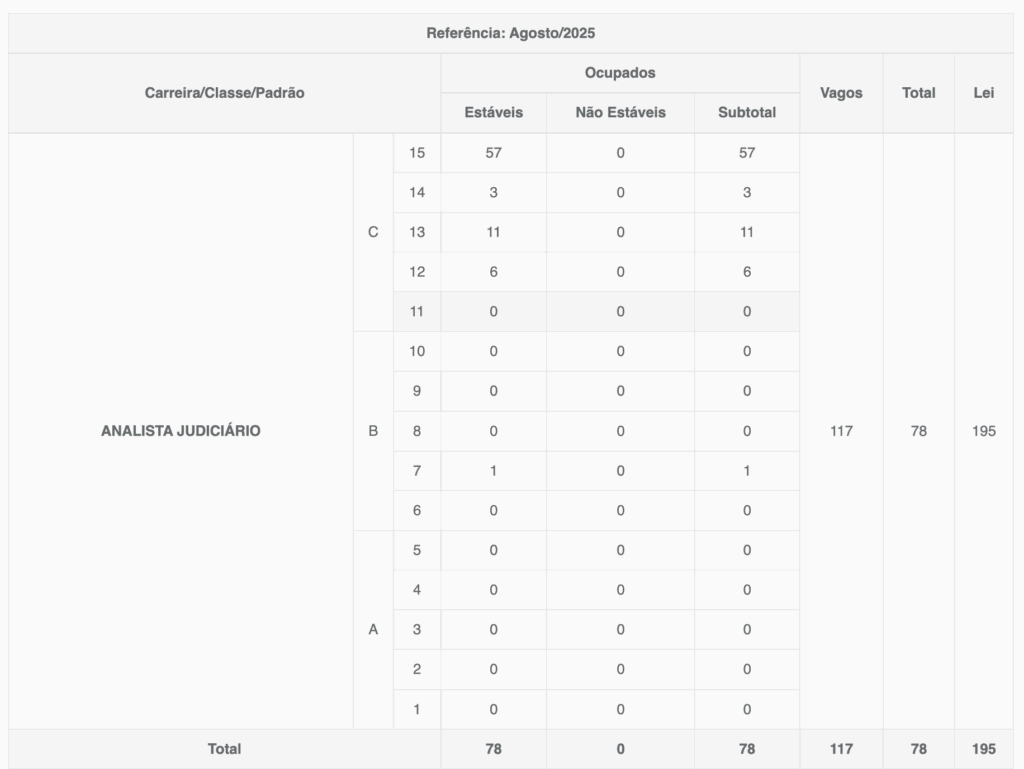Click the Lei value 195 in body
The width and height of the screenshot is (1024, 769).
[984, 431]
